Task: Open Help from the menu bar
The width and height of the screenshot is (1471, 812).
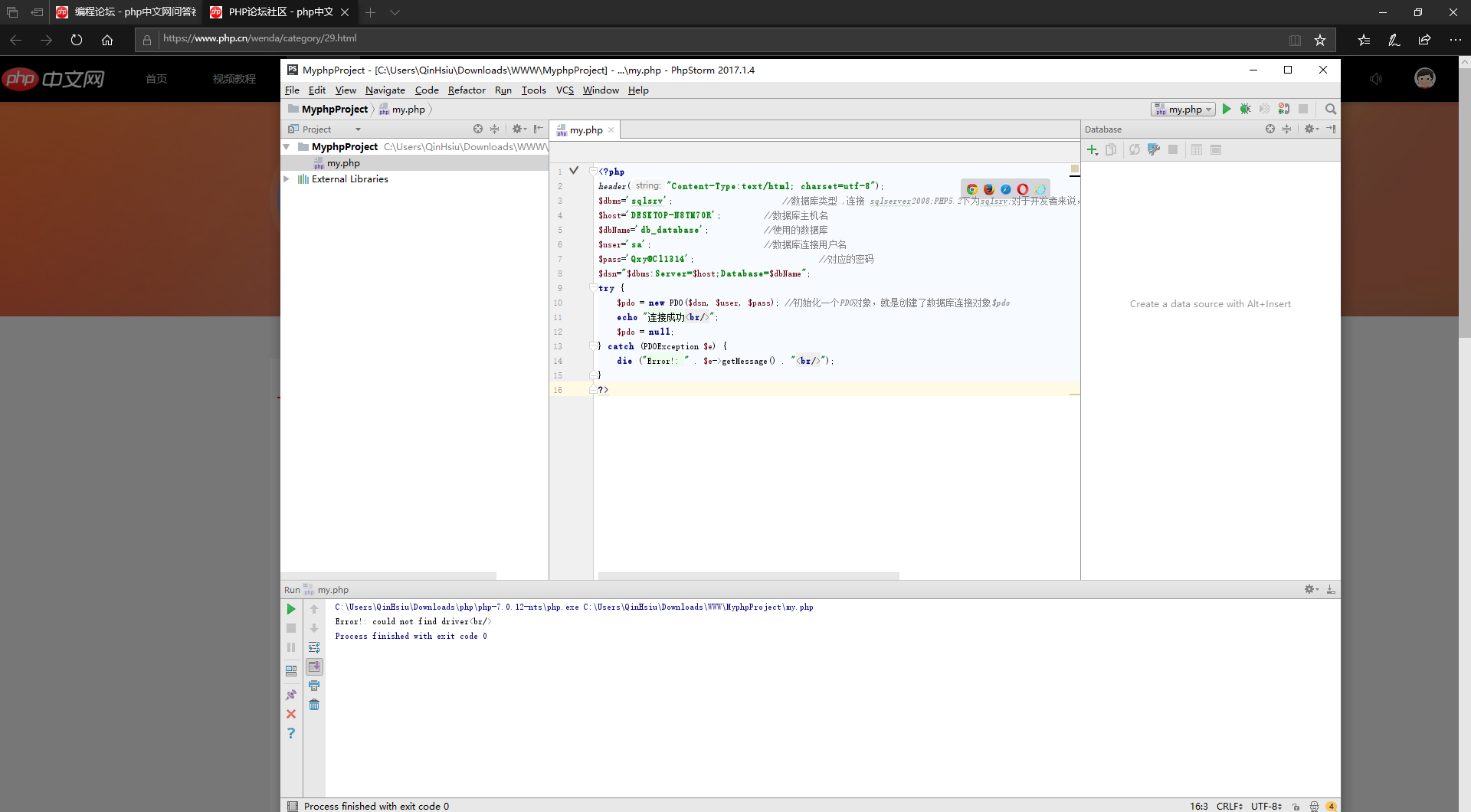Action: (637, 90)
